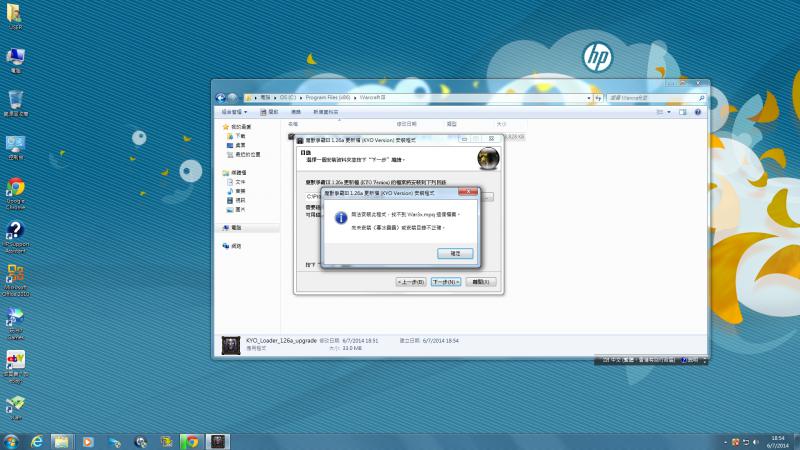Open the Recycle Bin desktop icon
This screenshot has height=450, width=800.
pos(16,101)
